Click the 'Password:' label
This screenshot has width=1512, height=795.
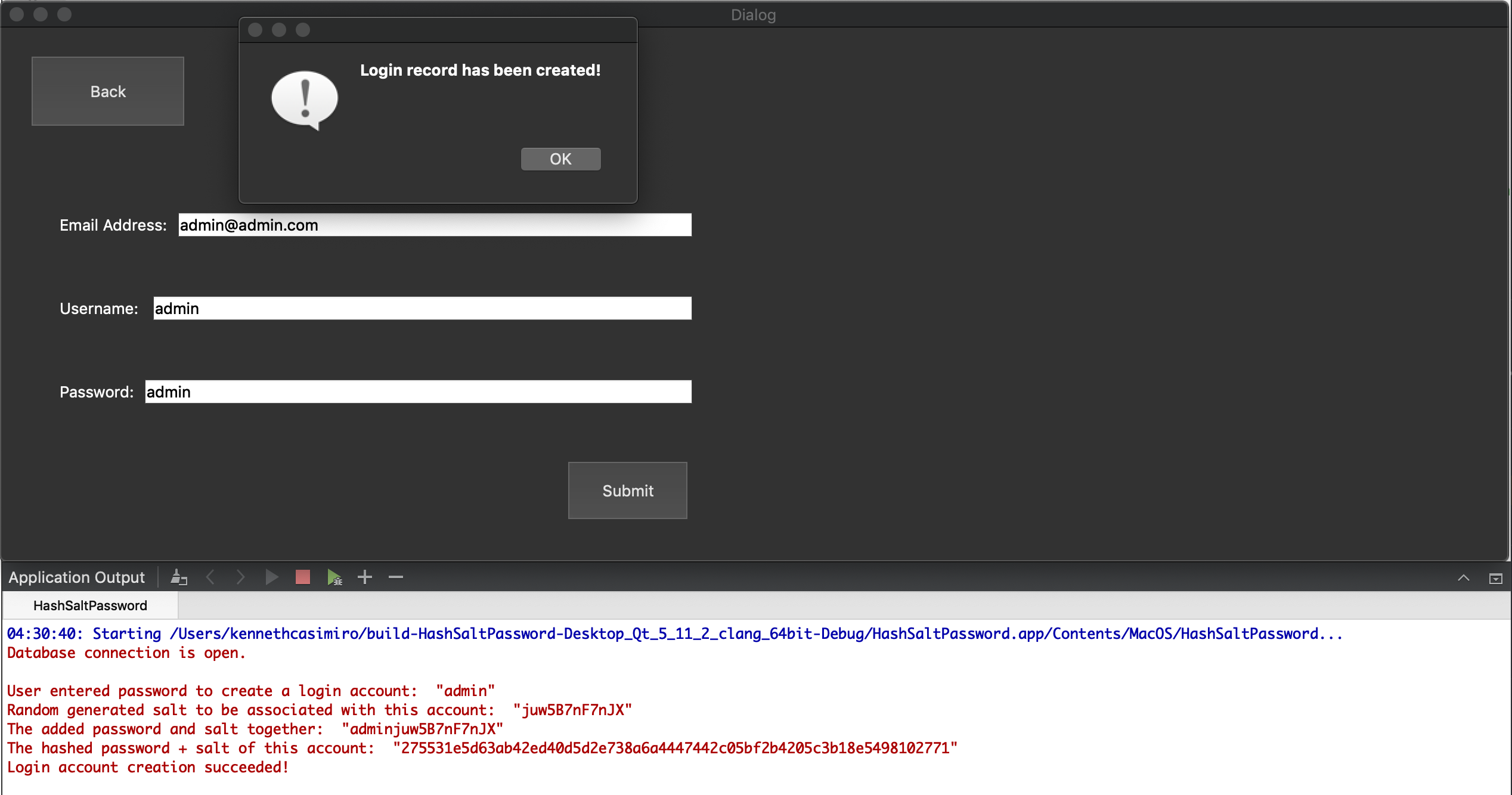tap(97, 392)
